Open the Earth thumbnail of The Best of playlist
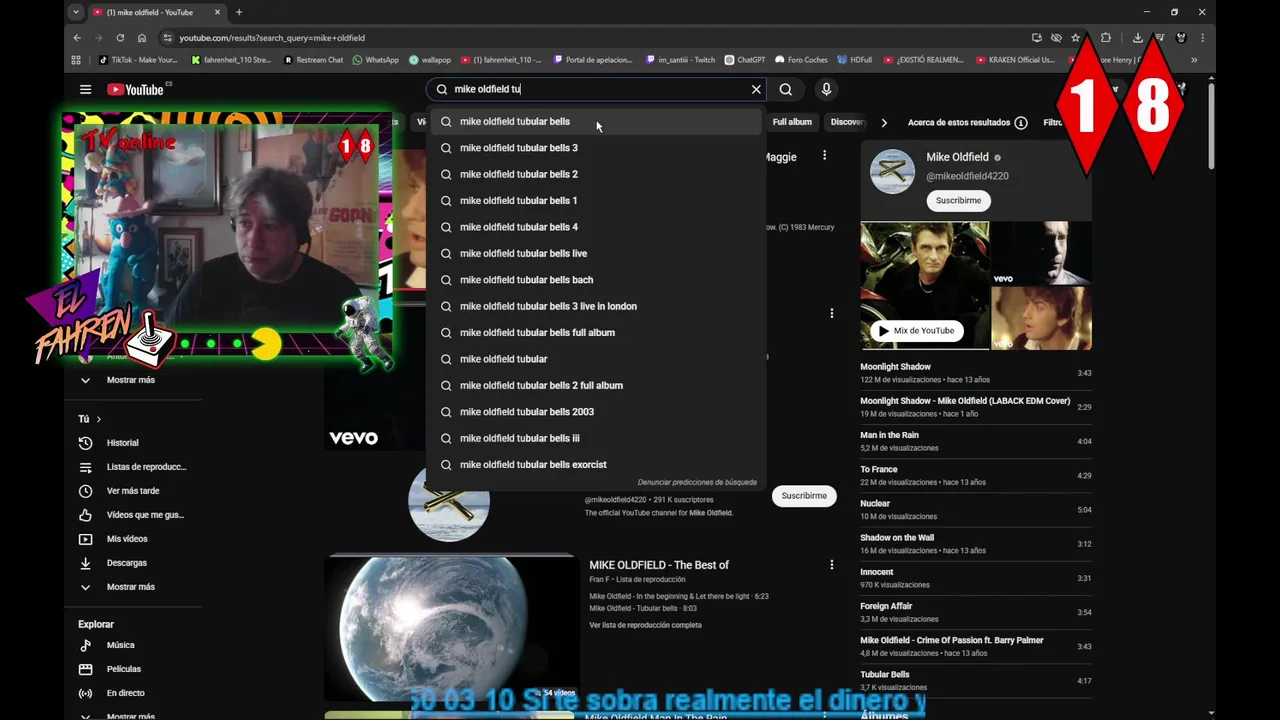 [x=451, y=628]
